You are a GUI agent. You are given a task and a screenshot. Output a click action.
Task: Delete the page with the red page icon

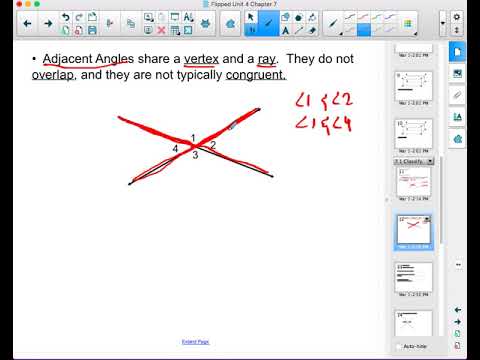pyautogui.click(x=79, y=31)
